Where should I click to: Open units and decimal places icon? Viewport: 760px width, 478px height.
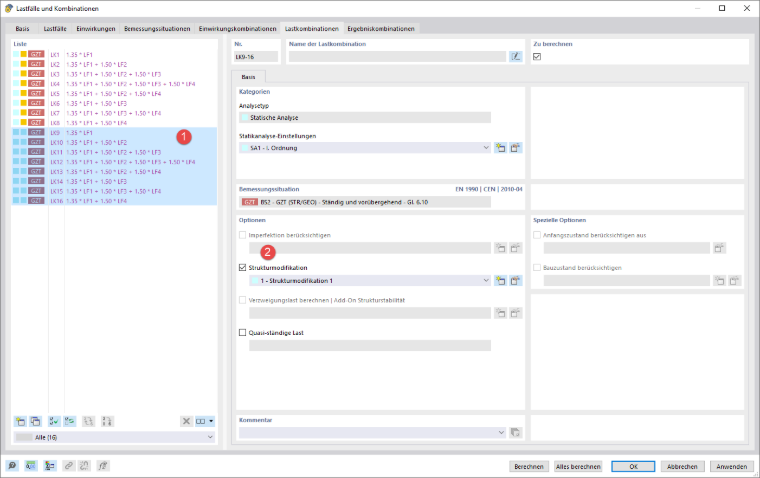pyautogui.click(x=31, y=466)
